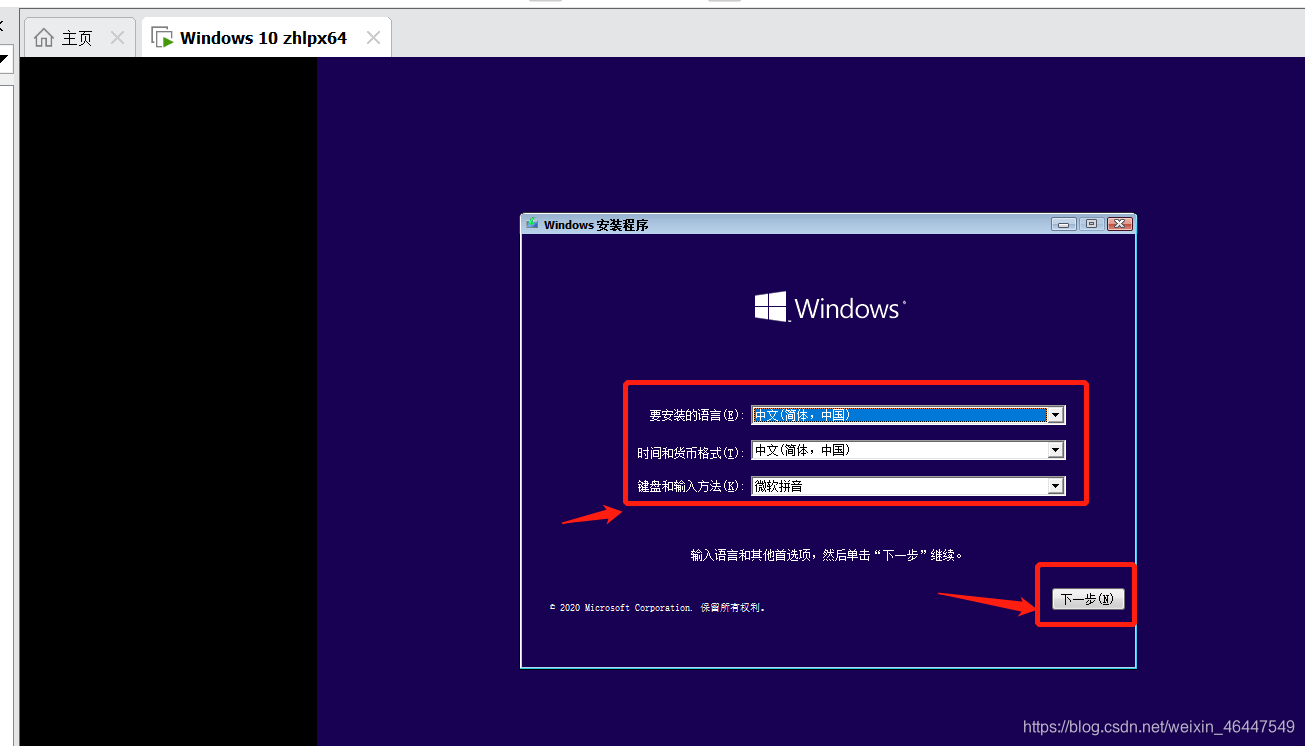This screenshot has height=746, width=1305.
Task: Minimize the Windows 安装程序 window
Action: [x=1063, y=224]
